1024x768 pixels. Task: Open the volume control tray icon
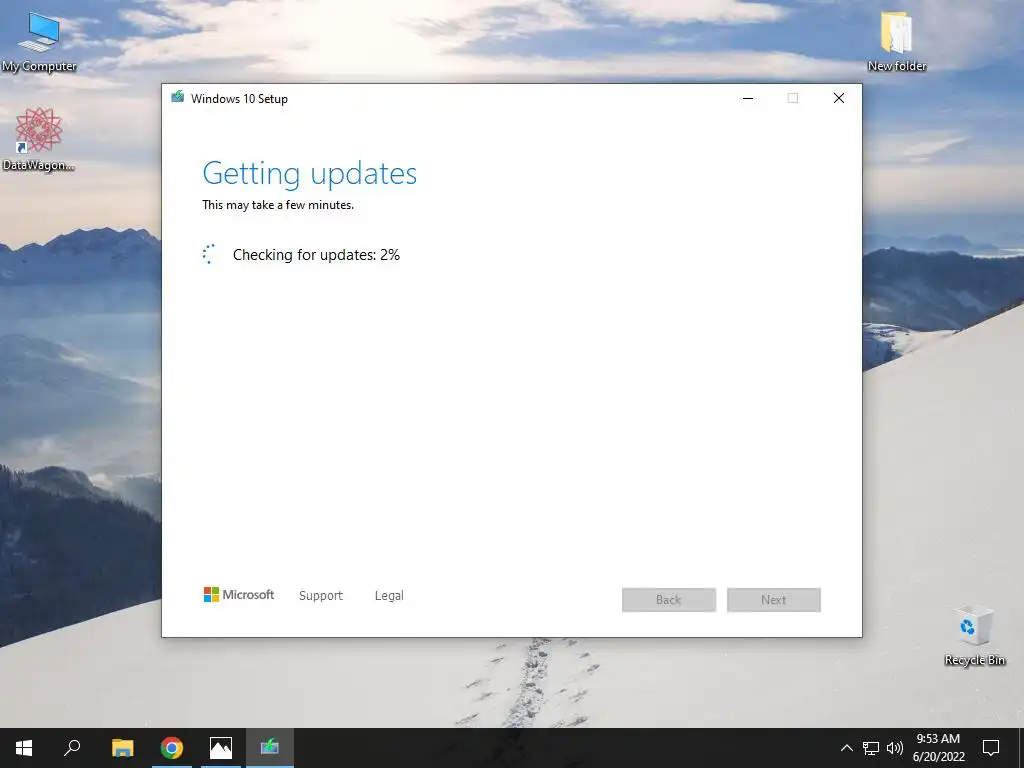895,748
